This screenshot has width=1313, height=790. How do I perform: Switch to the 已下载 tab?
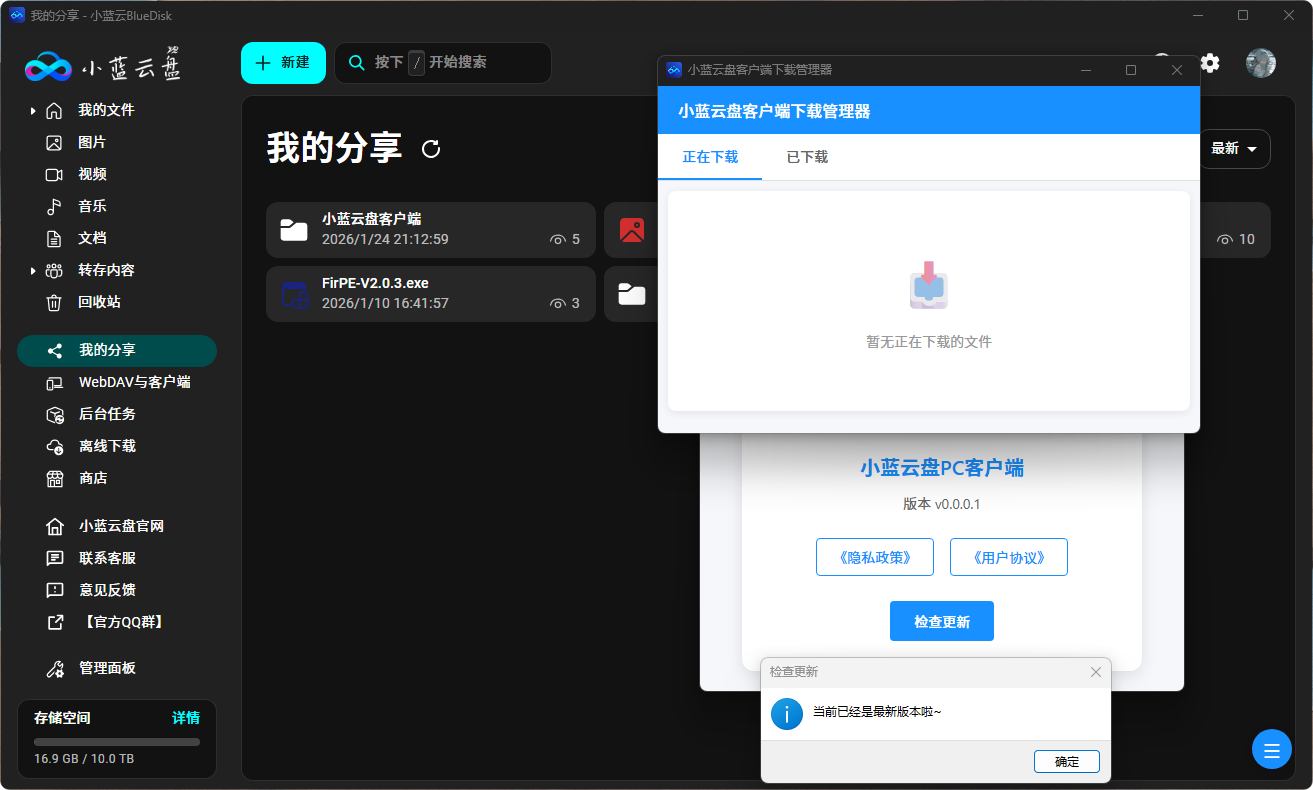point(807,157)
